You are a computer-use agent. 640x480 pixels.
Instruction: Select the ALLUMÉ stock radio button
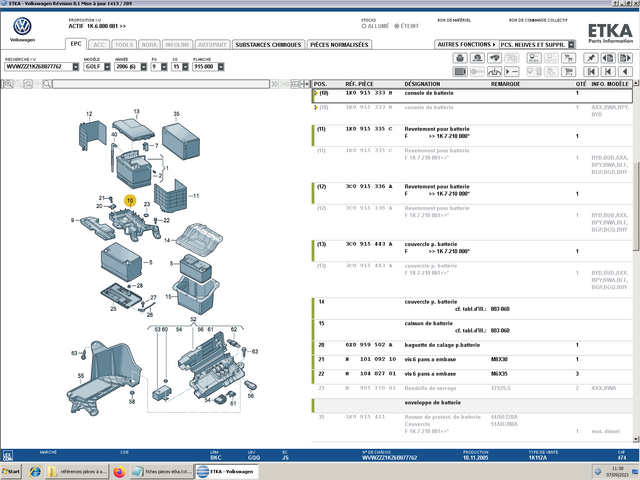click(x=364, y=26)
